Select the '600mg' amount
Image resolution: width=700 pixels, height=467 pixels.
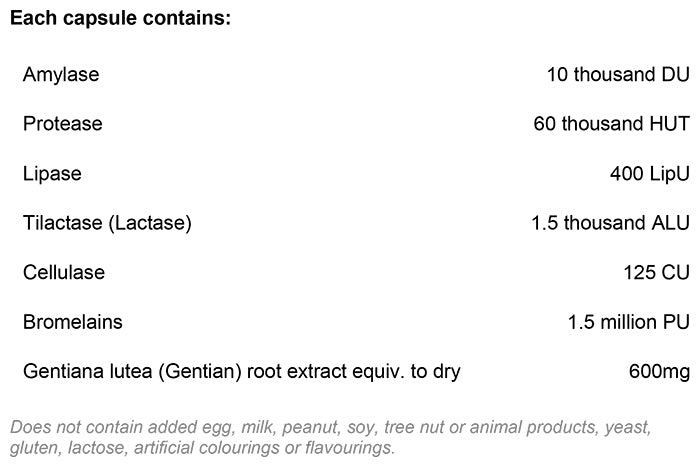659,372
